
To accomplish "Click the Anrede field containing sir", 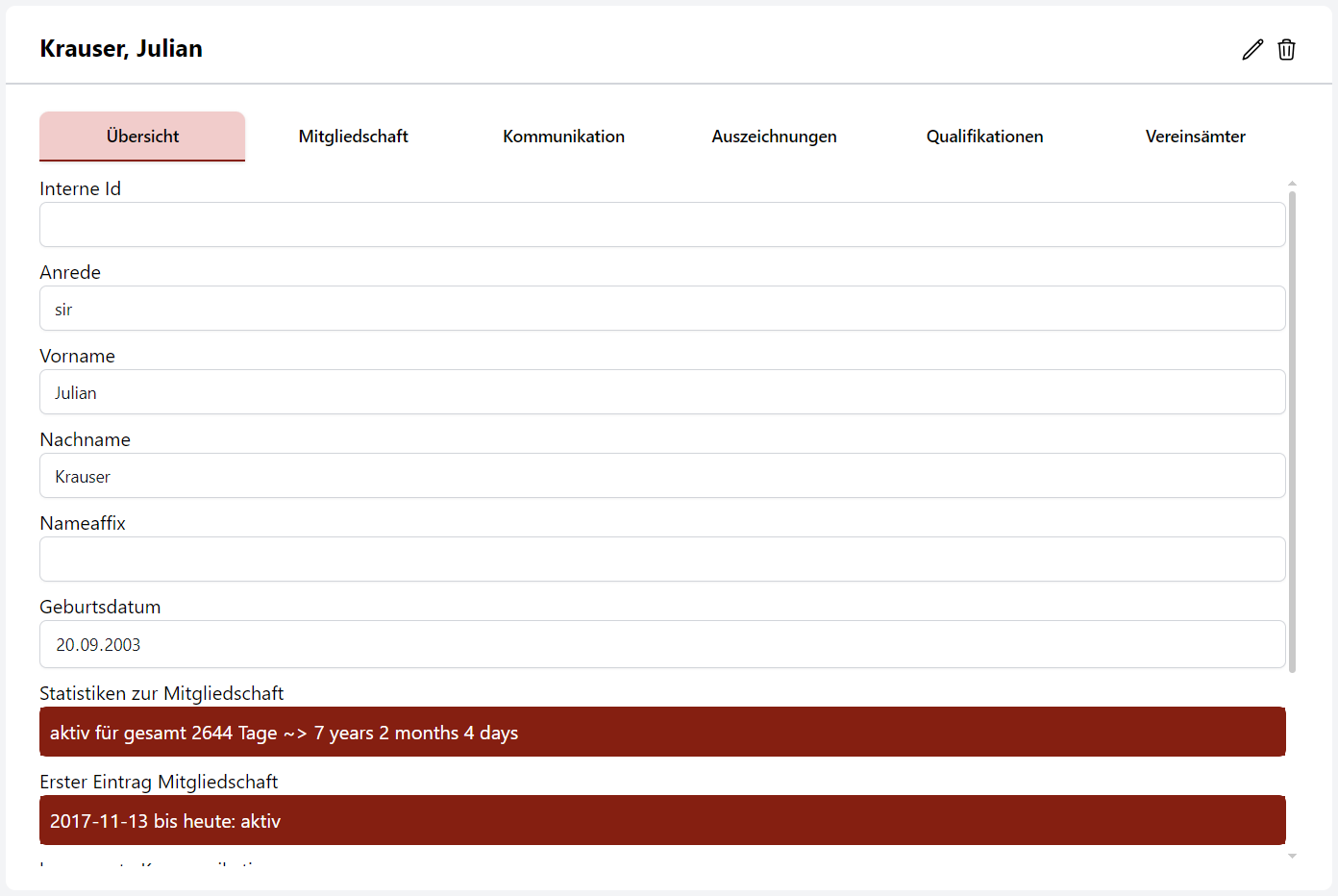I will pos(662,308).
